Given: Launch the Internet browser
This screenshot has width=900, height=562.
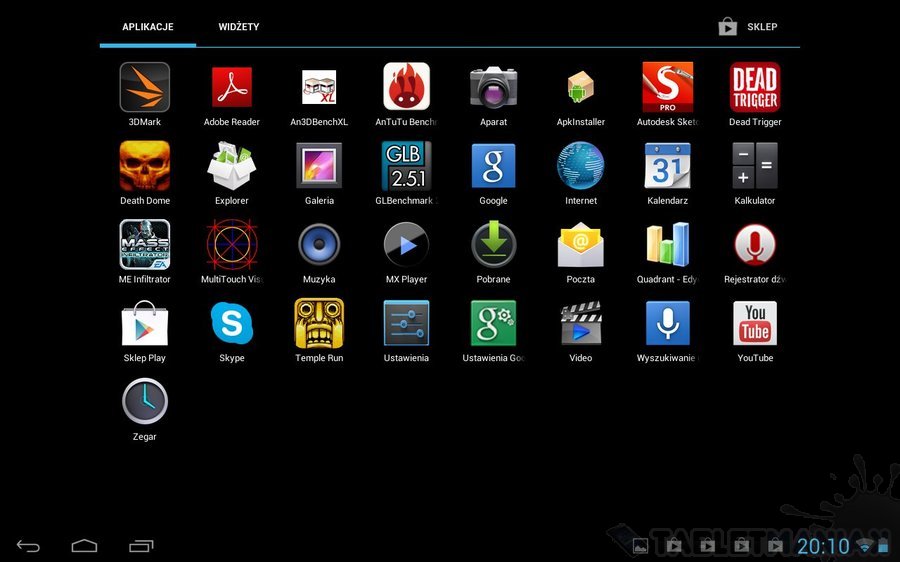Looking at the screenshot, I should 580,166.
